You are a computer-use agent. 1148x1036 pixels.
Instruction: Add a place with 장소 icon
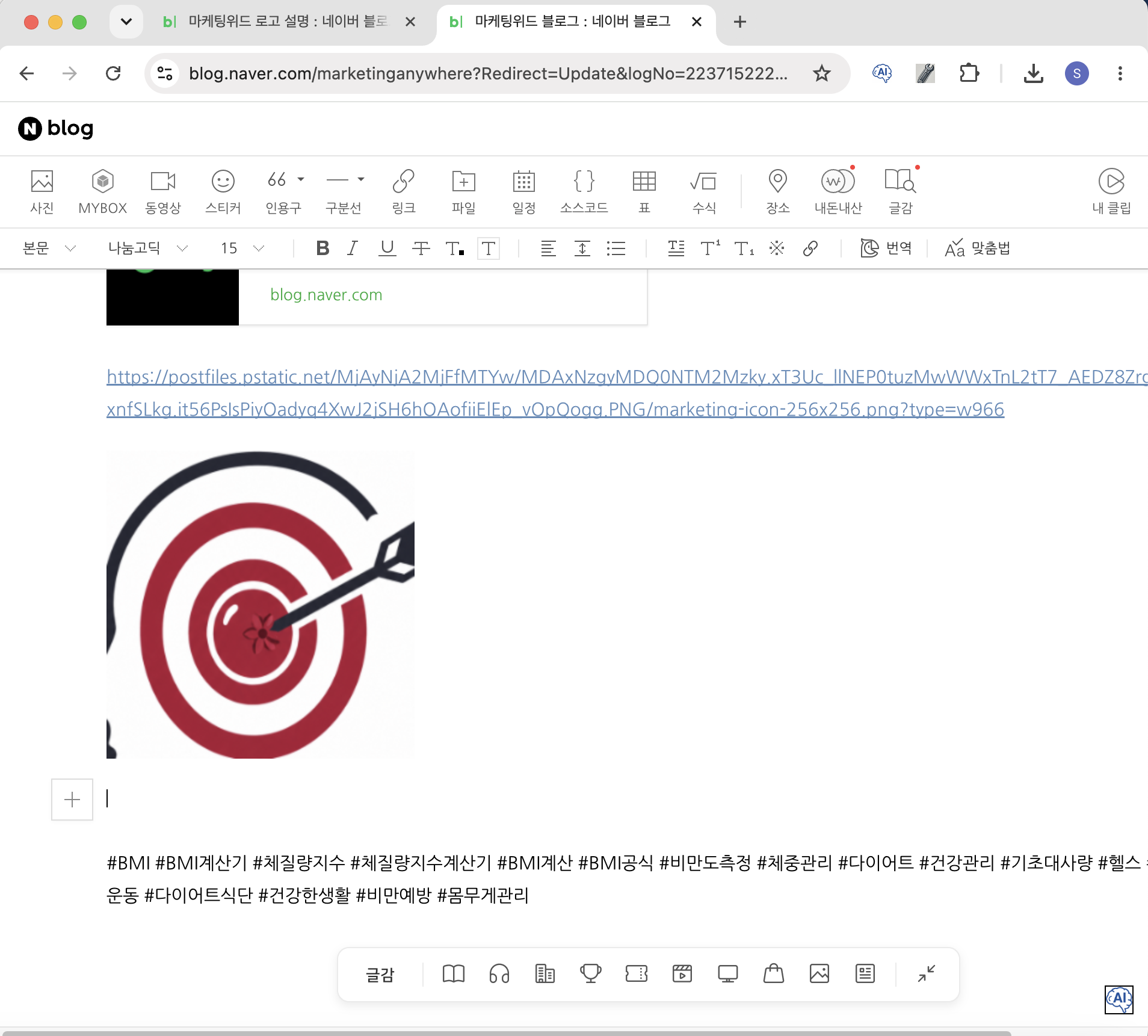coord(778,191)
